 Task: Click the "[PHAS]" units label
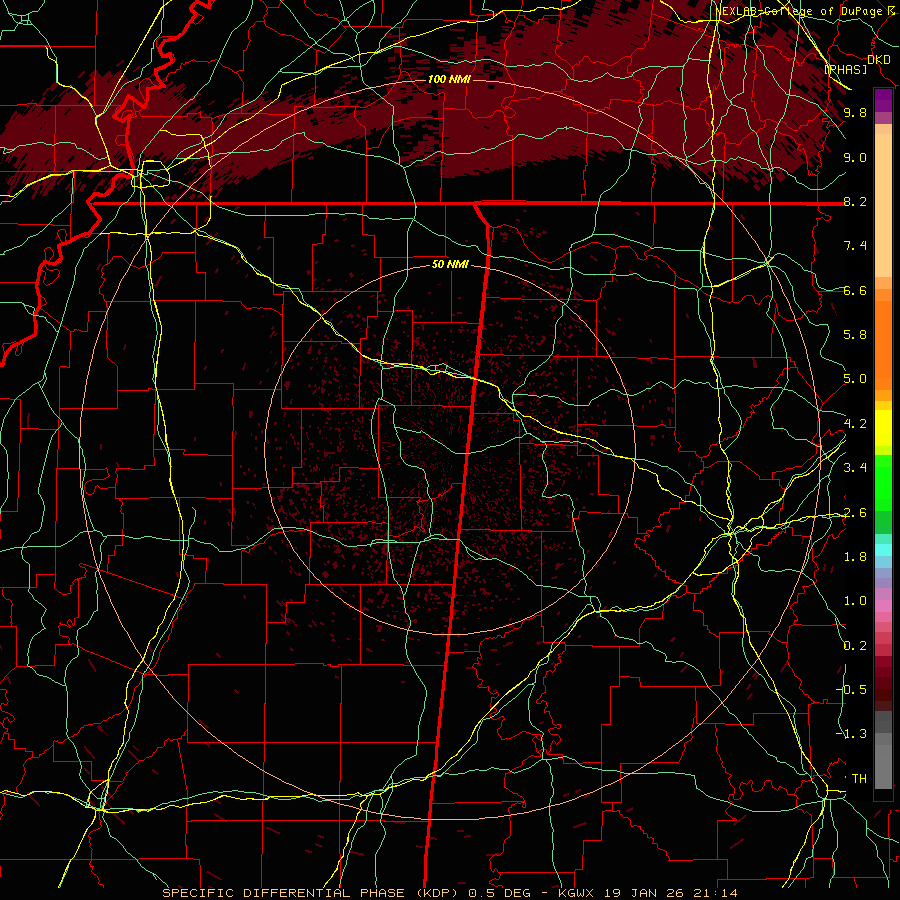845,69
